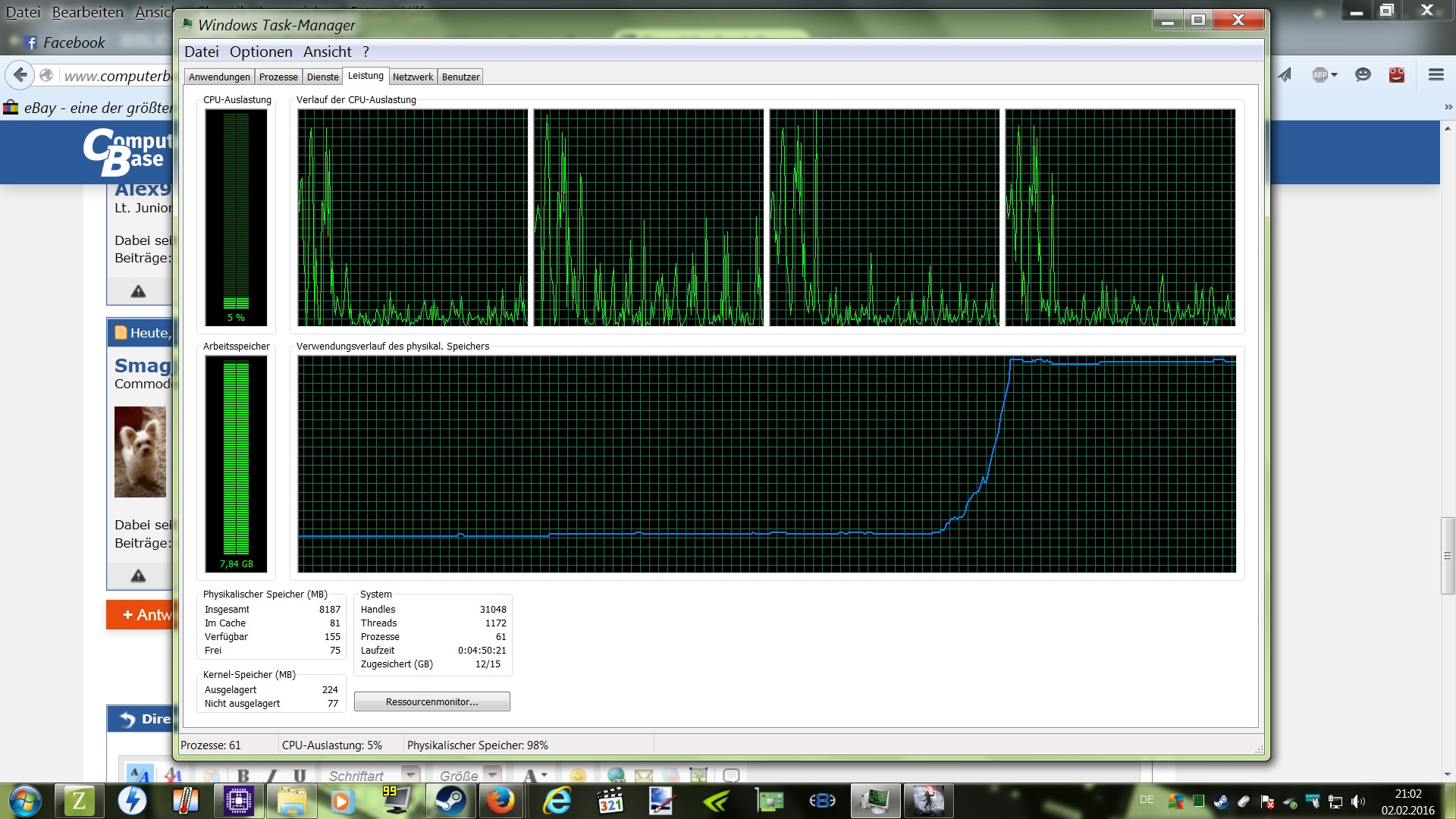Open the Optionen menu
This screenshot has height=819, width=1456.
pyautogui.click(x=261, y=52)
